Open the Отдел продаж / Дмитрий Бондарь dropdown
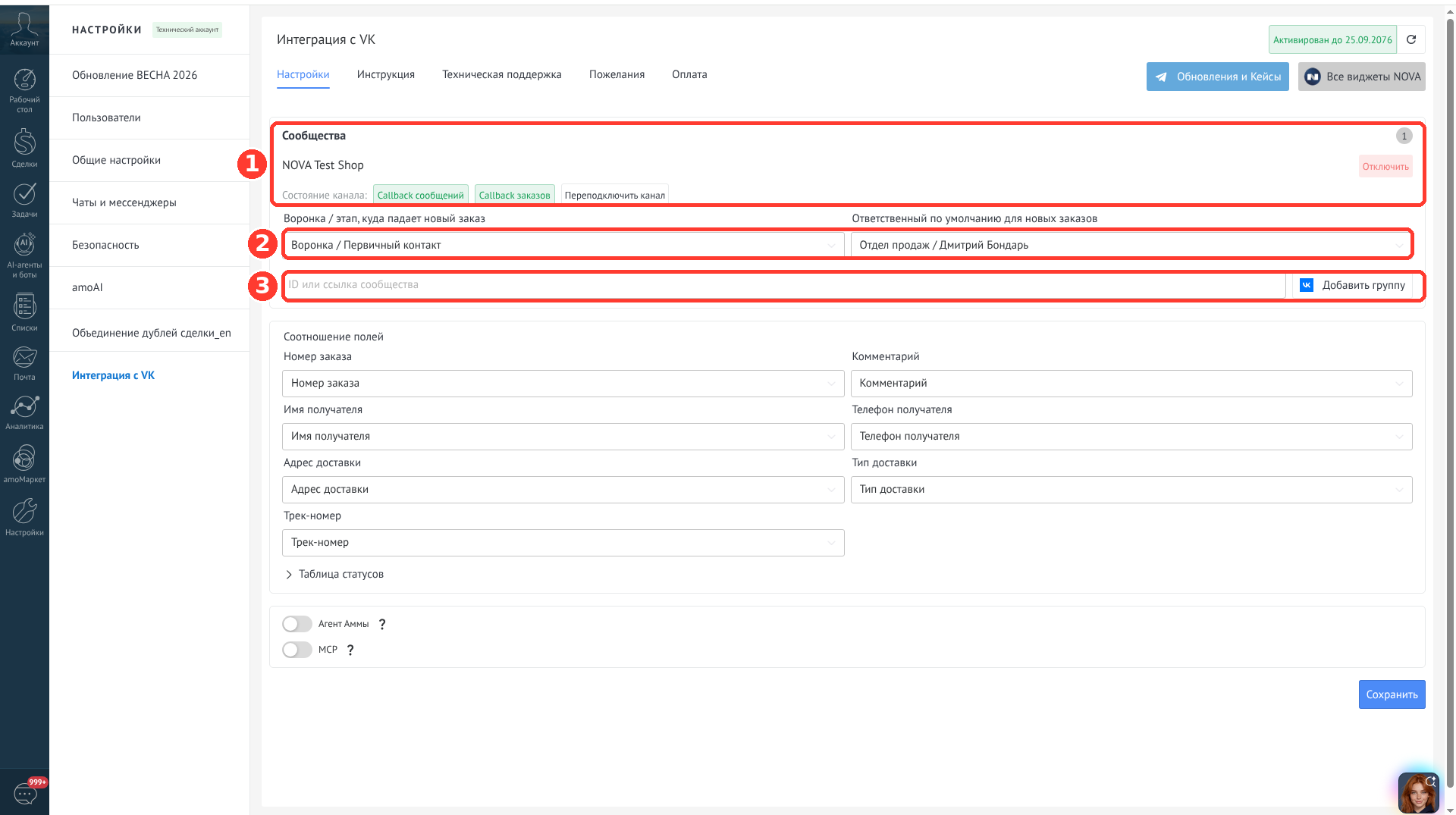 pos(1131,245)
